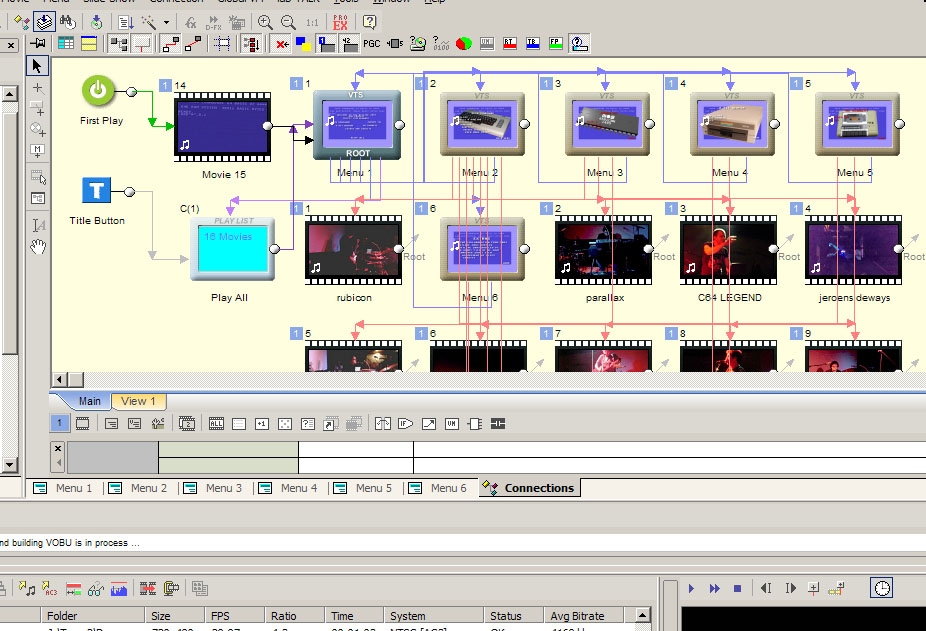Select the Play All playlist thumbnail
The height and width of the screenshot is (631, 926).
[232, 251]
